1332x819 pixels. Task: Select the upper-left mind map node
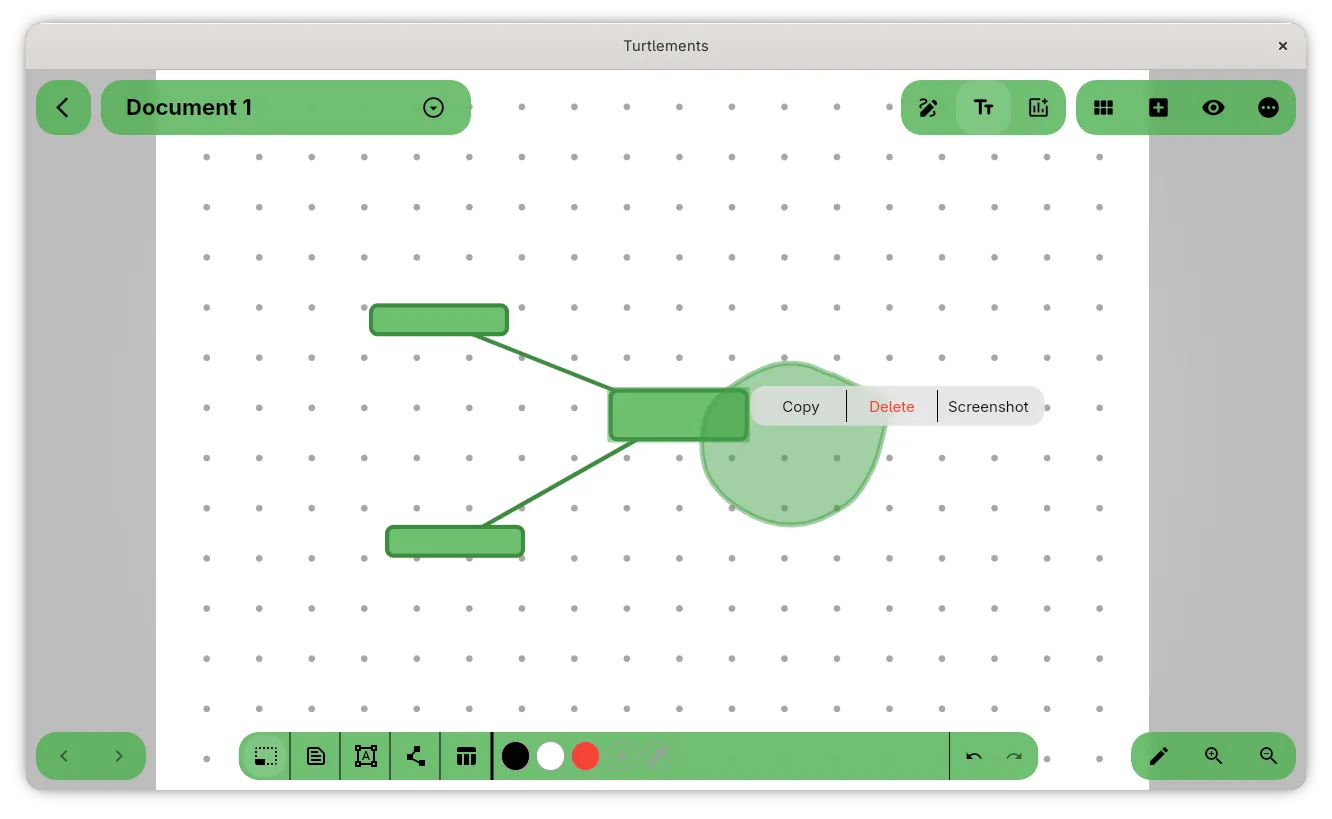tap(439, 320)
